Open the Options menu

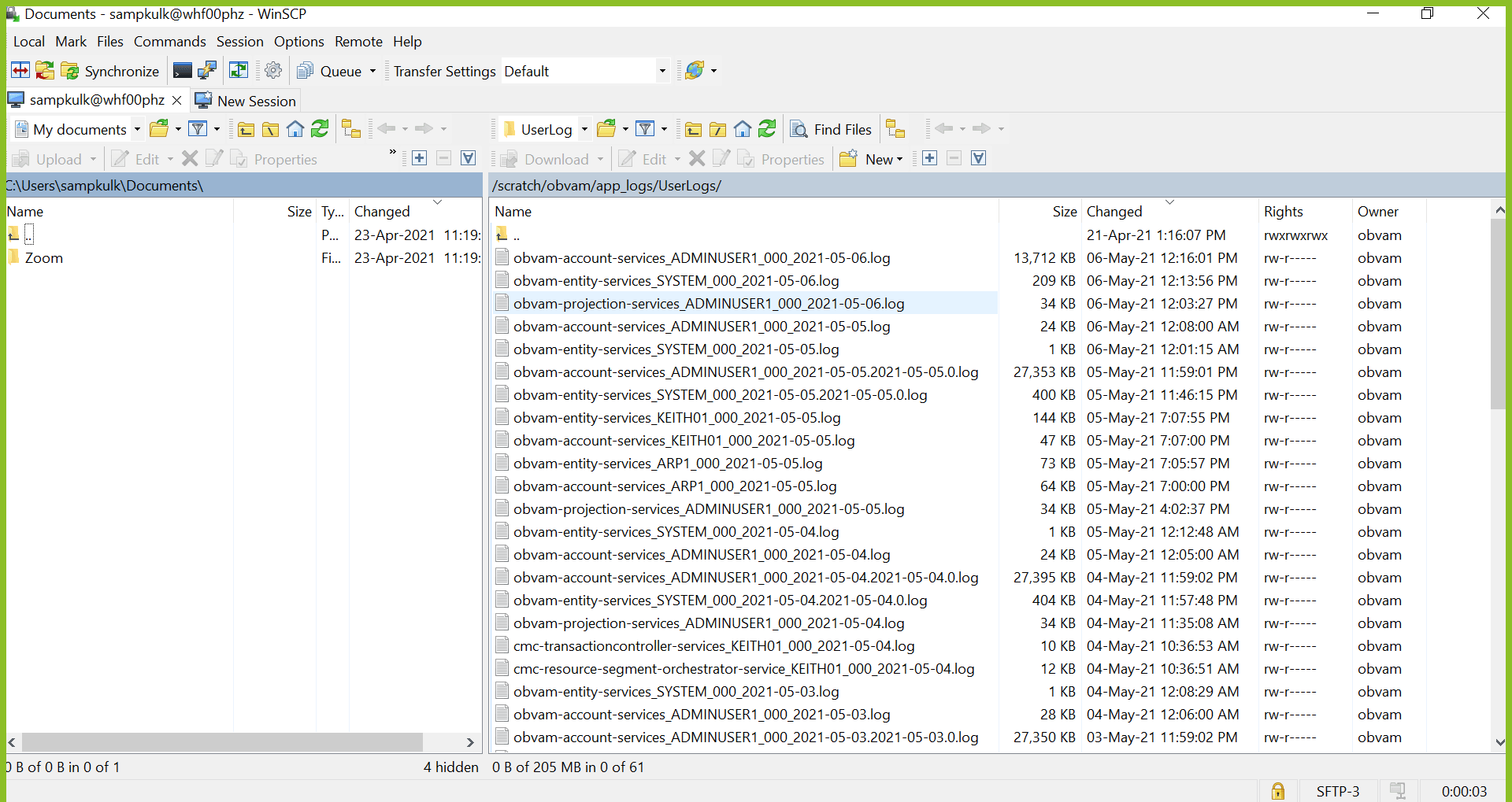(299, 42)
